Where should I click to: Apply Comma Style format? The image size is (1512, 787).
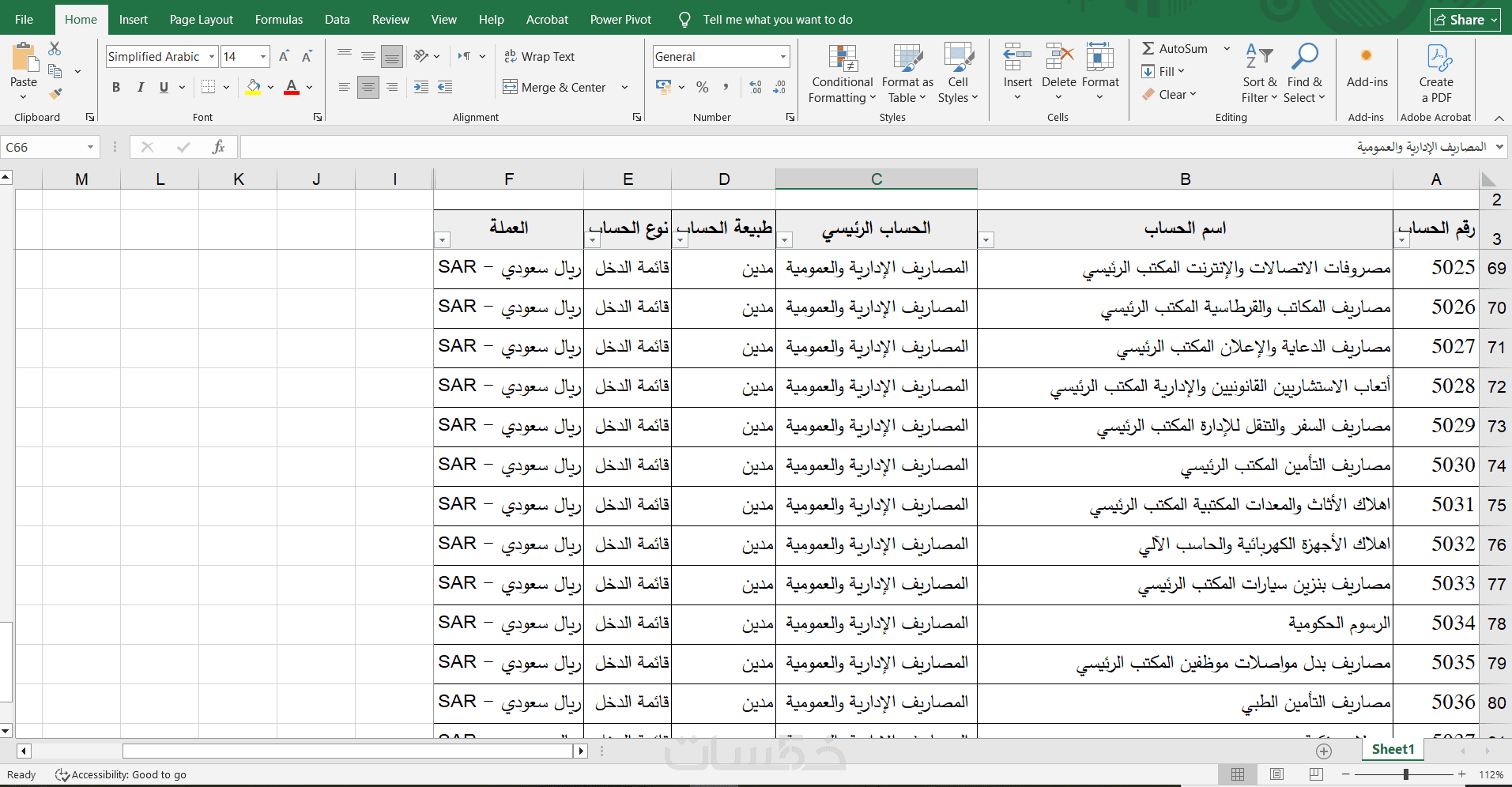click(x=726, y=87)
